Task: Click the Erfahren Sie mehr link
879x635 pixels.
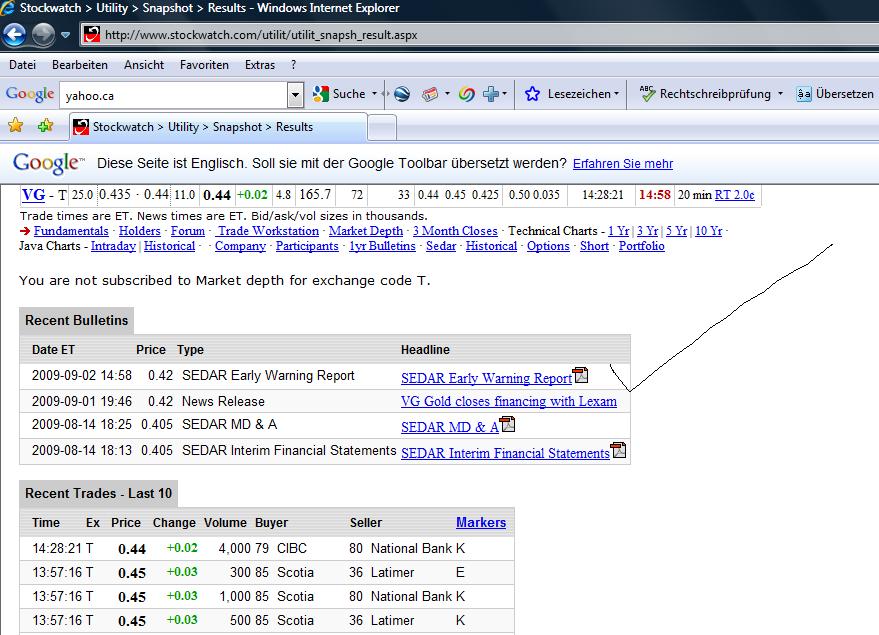Action: (623, 164)
